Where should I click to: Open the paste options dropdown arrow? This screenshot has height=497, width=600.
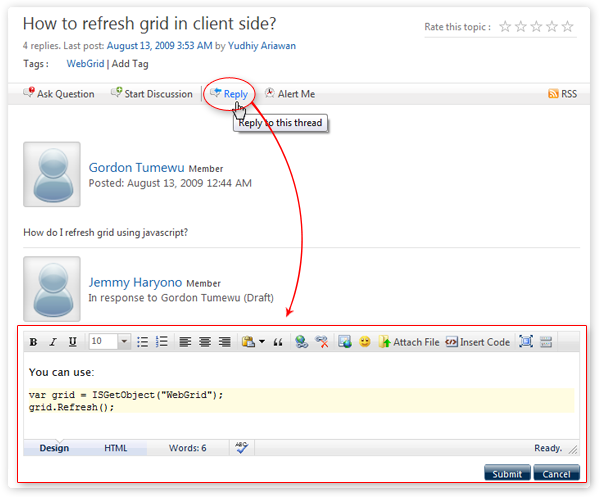[x=262, y=342]
